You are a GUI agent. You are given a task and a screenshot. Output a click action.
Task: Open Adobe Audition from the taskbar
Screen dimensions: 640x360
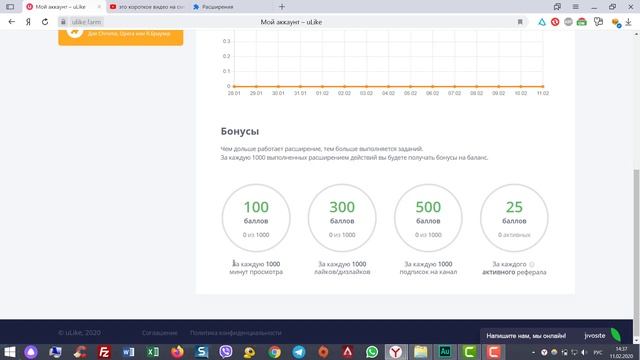click(445, 352)
